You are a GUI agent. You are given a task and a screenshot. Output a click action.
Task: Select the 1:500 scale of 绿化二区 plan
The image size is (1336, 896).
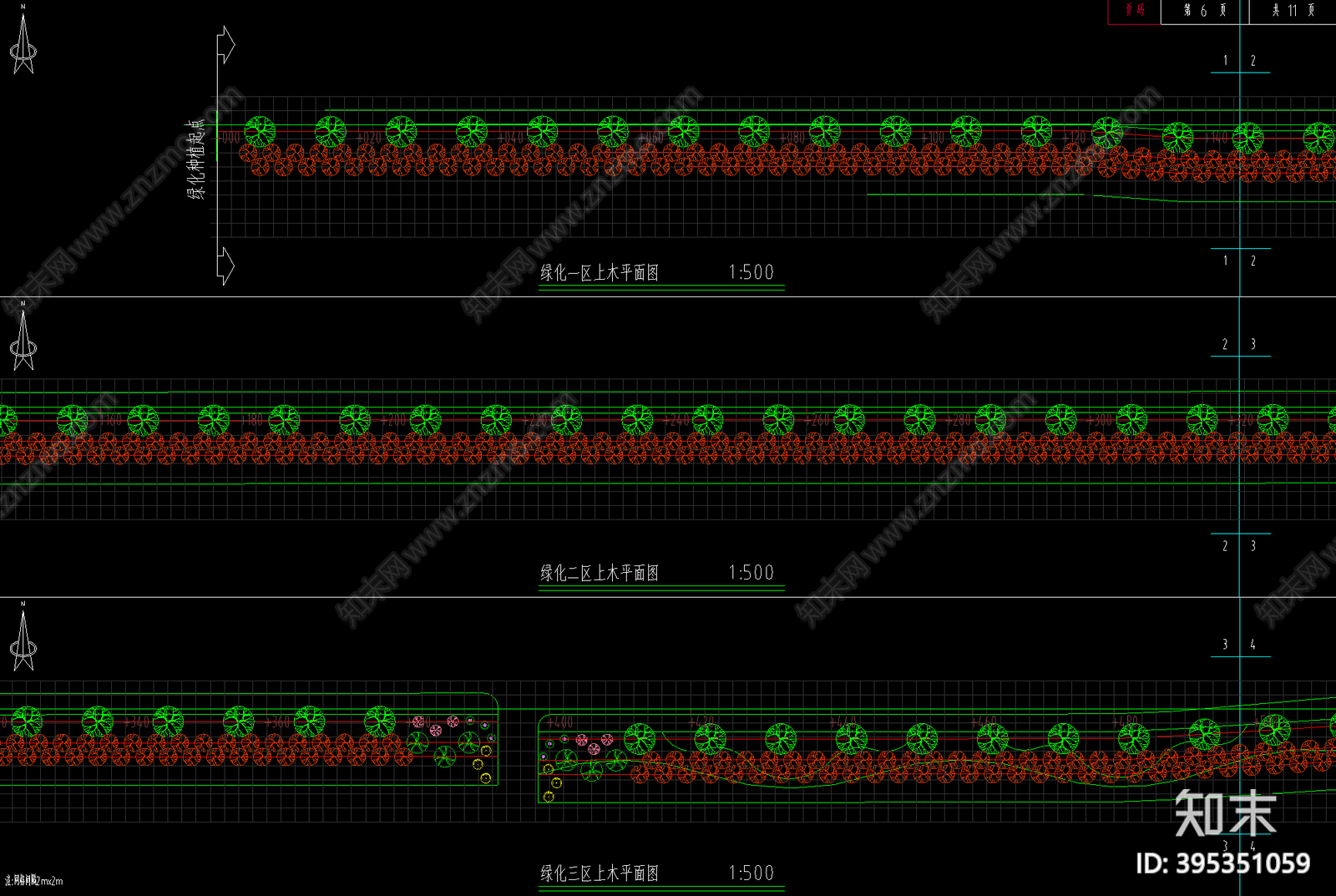[x=751, y=573]
